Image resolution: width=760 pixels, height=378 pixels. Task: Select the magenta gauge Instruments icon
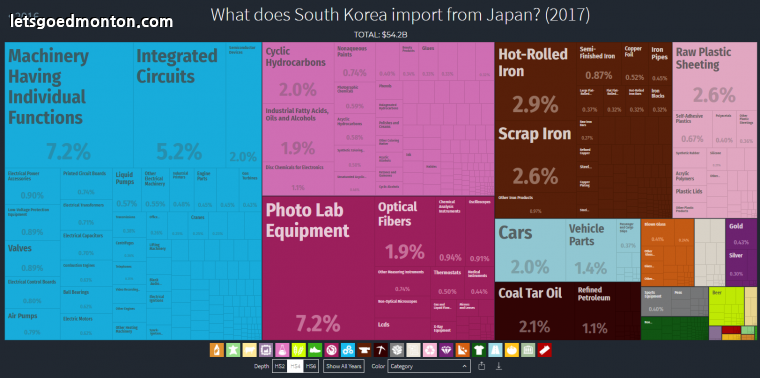click(x=332, y=350)
